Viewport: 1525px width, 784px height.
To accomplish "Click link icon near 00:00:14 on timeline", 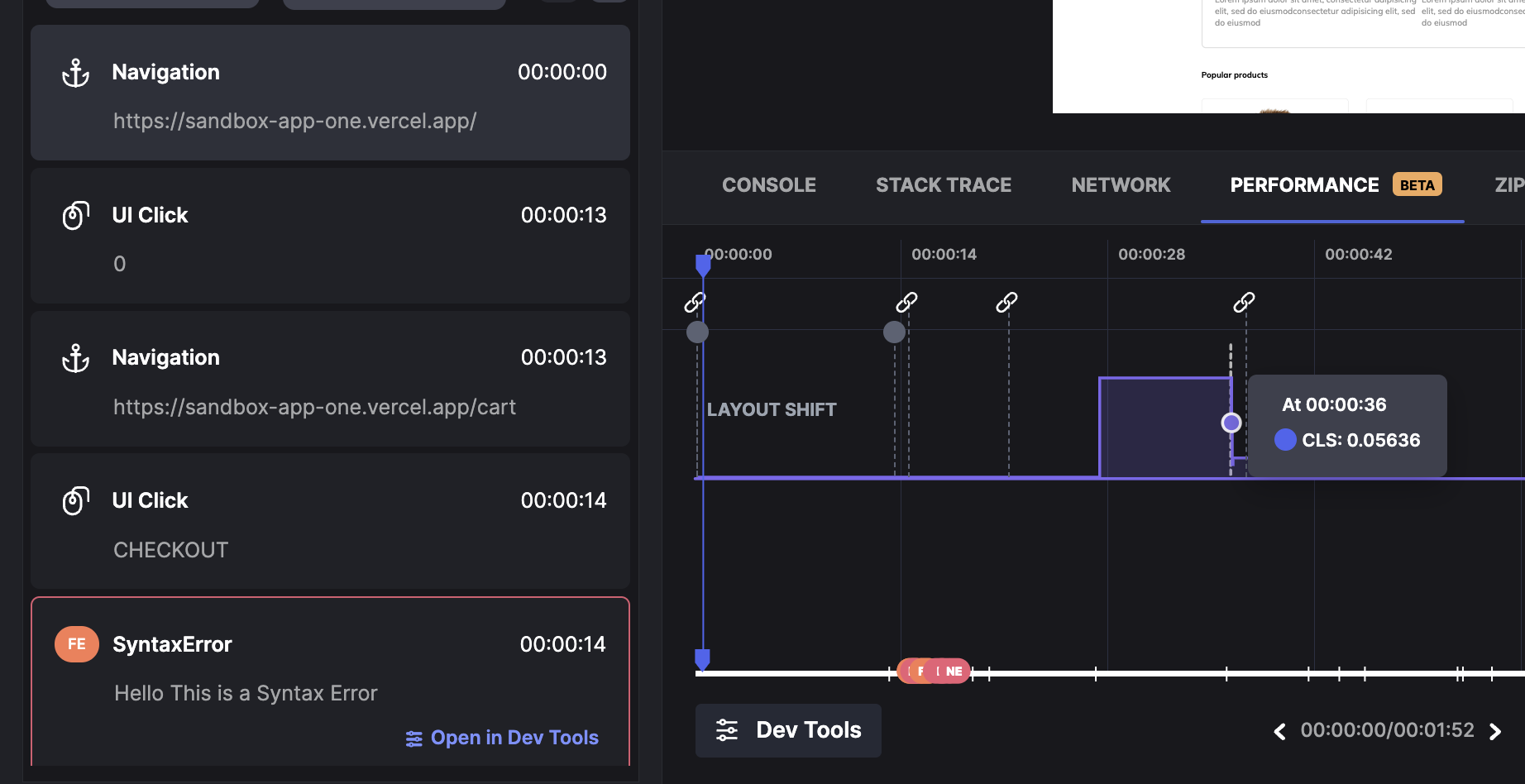I will pyautogui.click(x=907, y=302).
